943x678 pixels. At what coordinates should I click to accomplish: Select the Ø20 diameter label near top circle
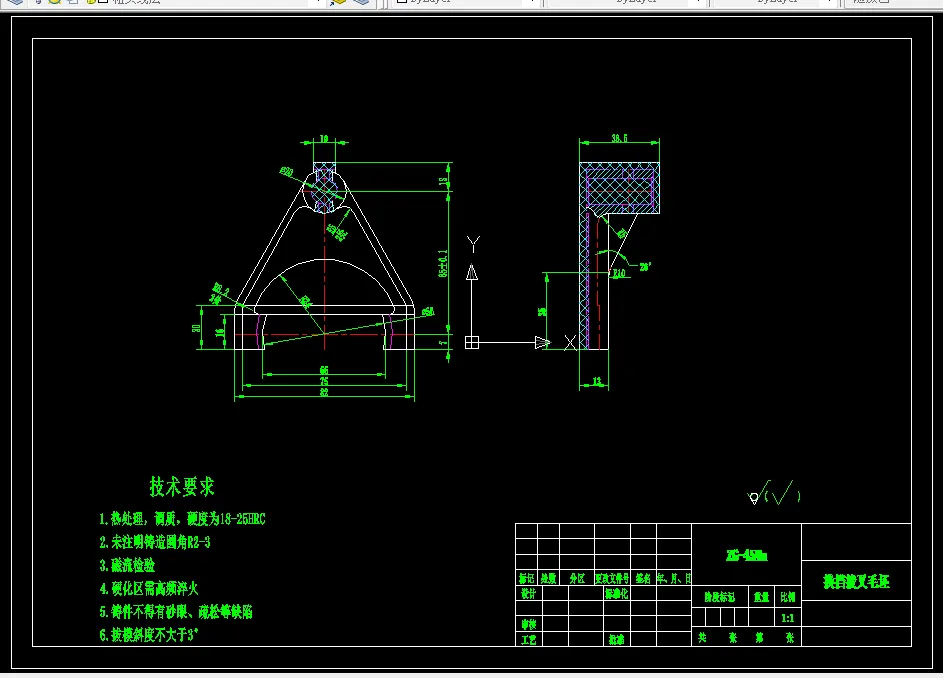[x=286, y=172]
